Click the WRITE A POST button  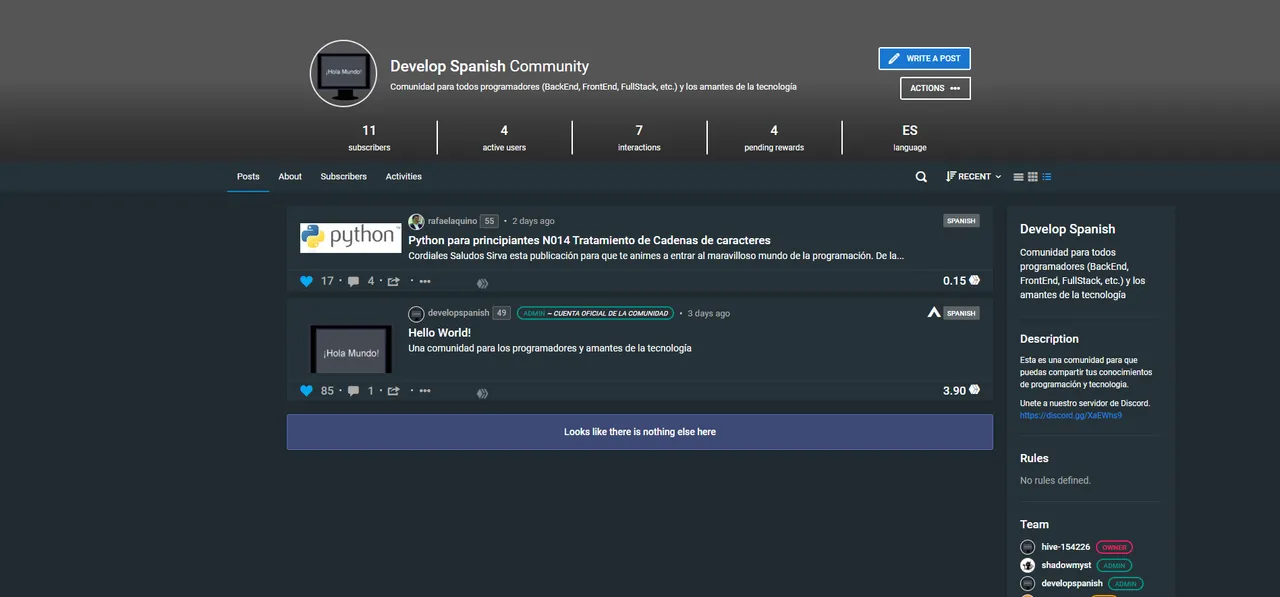(924, 59)
